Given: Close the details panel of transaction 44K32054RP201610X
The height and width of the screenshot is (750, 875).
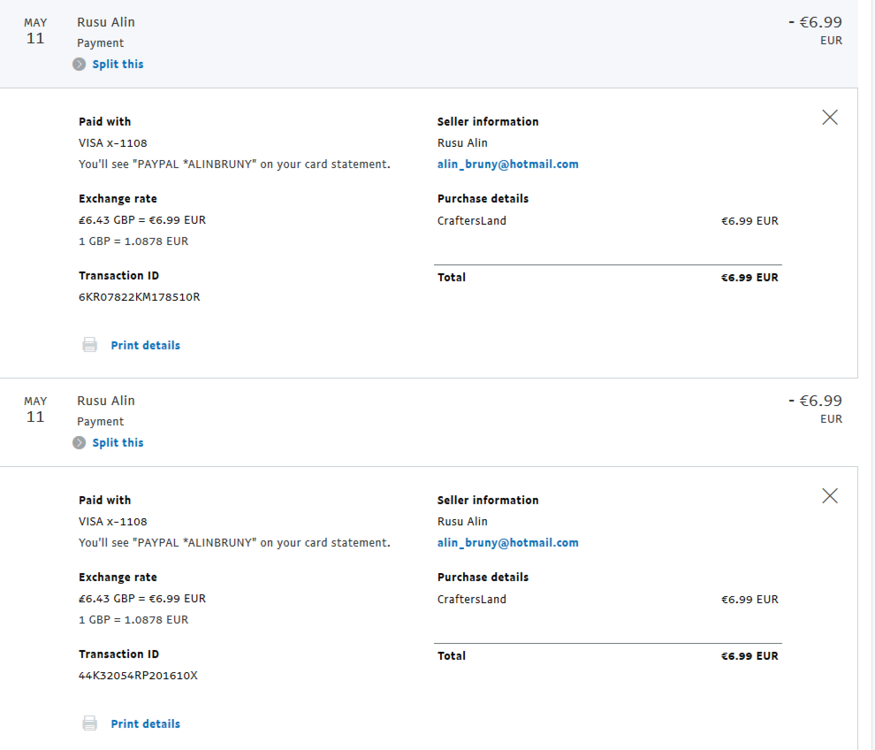Looking at the screenshot, I should (829, 496).
